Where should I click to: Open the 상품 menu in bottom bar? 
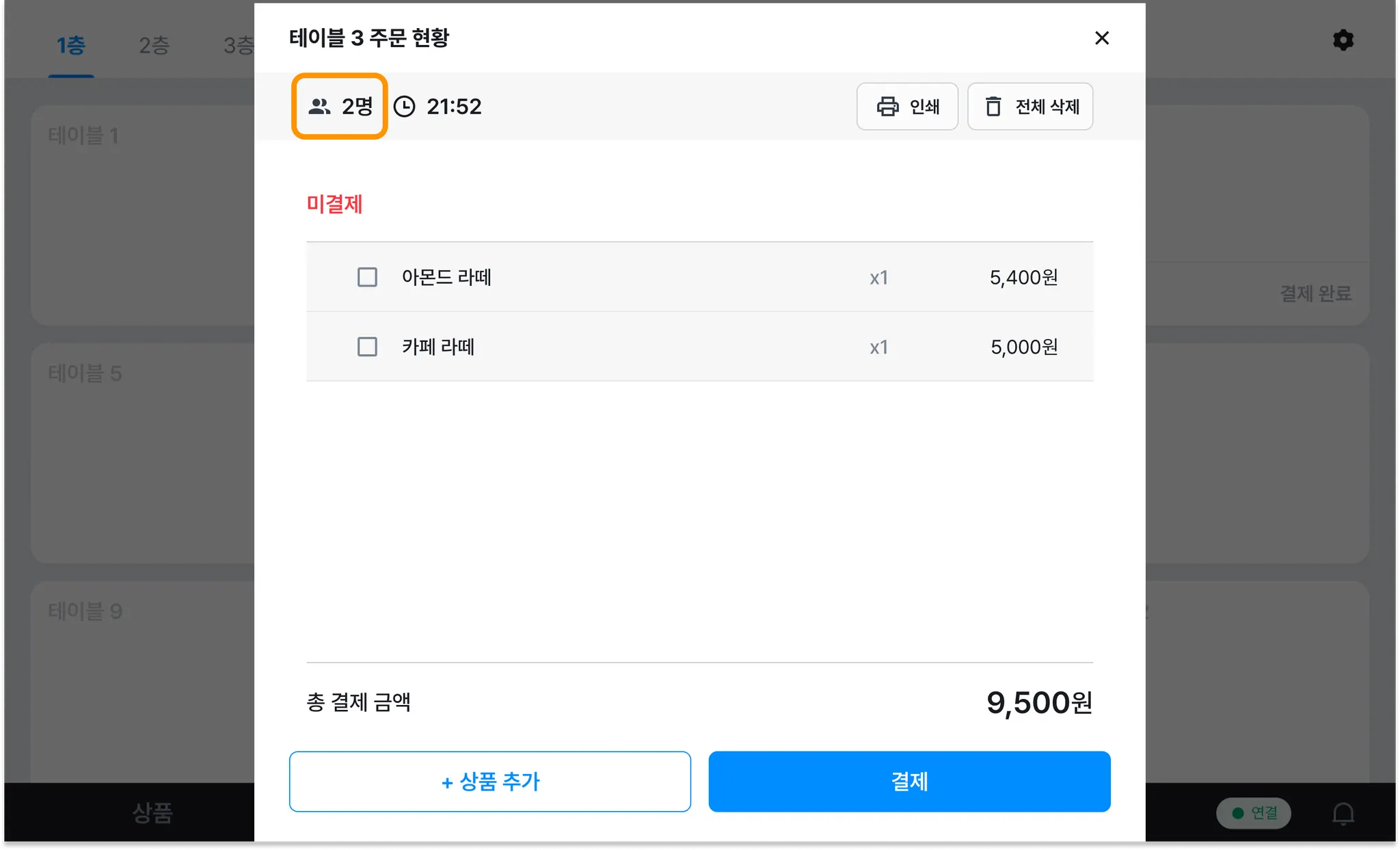[x=152, y=813]
